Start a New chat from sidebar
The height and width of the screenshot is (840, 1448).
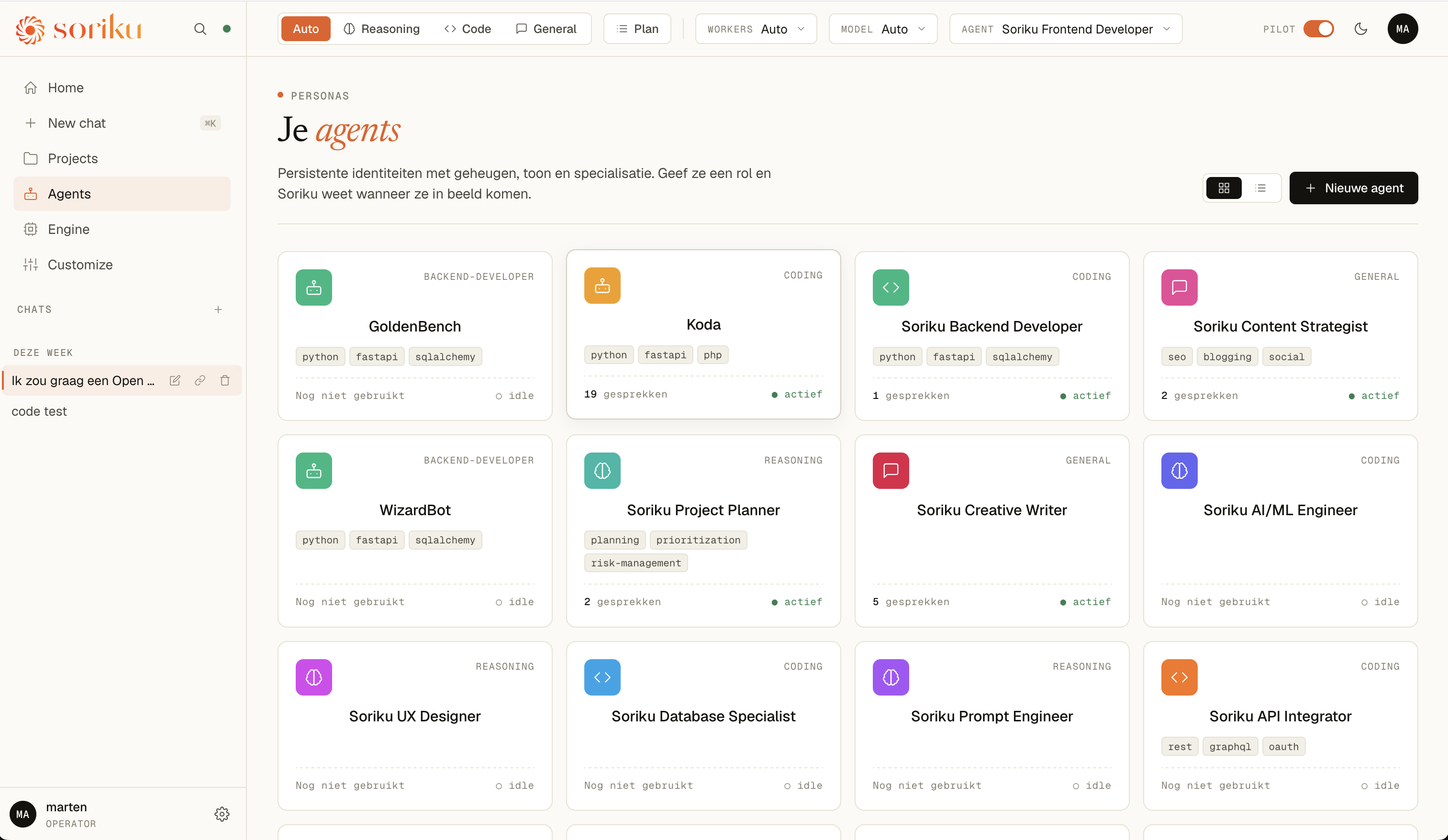122,123
